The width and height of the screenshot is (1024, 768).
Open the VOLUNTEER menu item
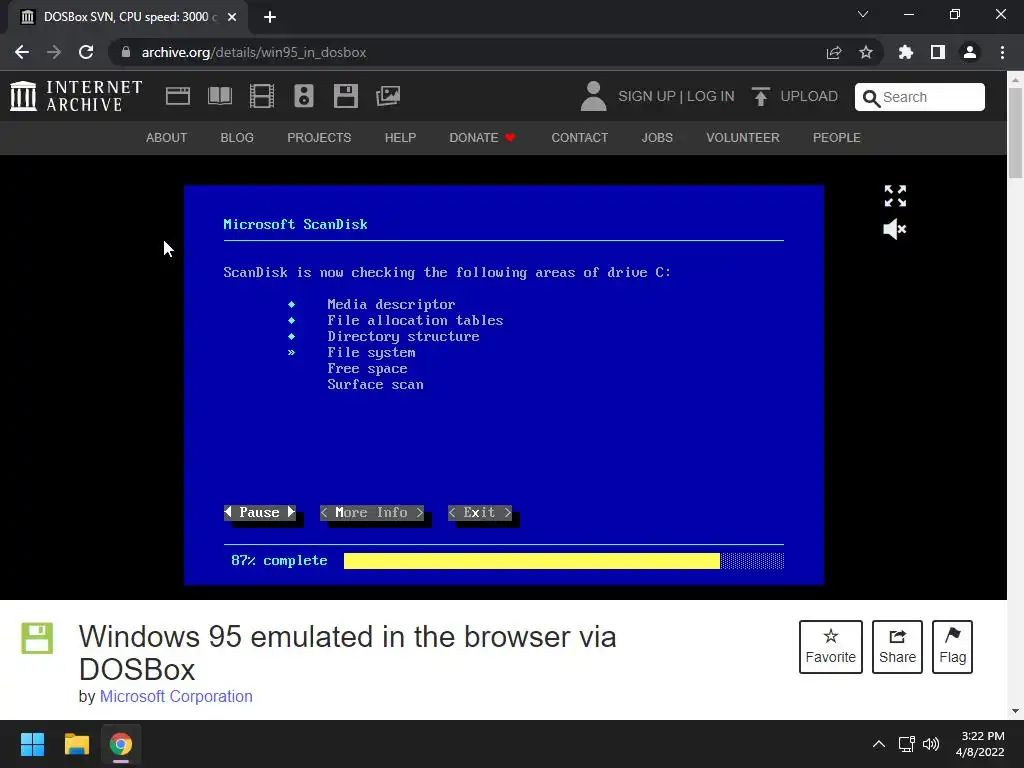pos(743,138)
